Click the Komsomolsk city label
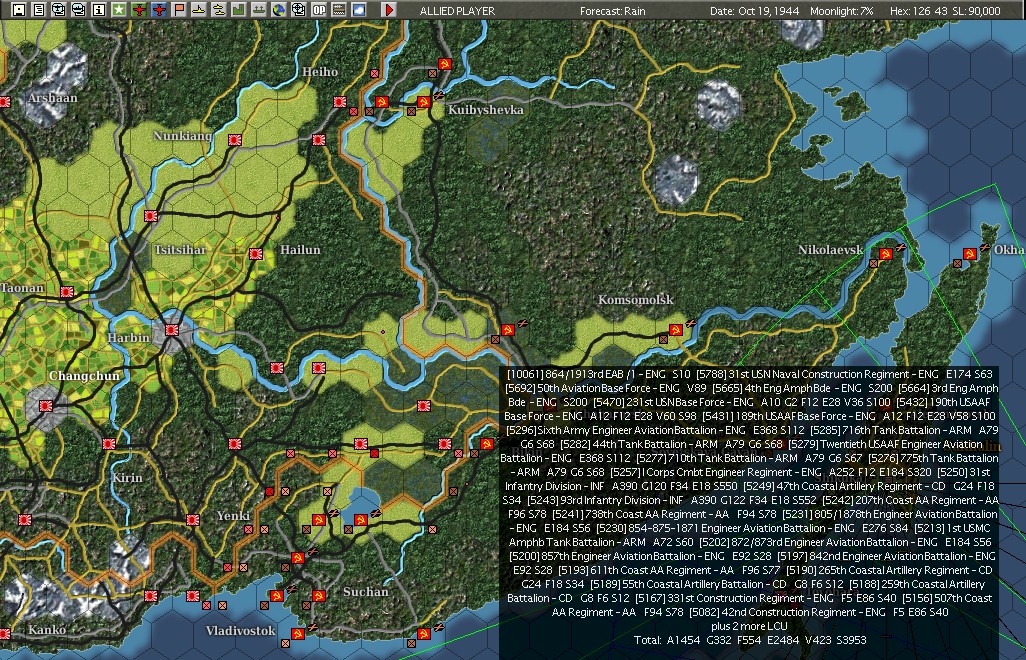Image resolution: width=1026 pixels, height=660 pixels. (x=635, y=300)
